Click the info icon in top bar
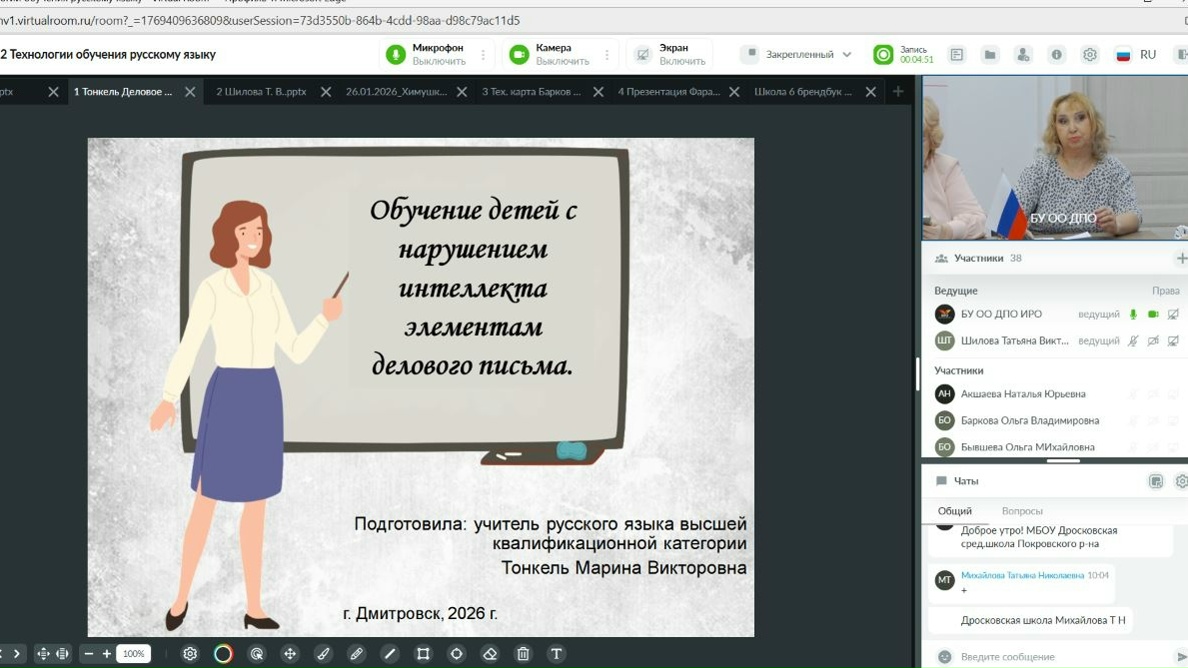The width and height of the screenshot is (1188, 668). click(x=1056, y=55)
